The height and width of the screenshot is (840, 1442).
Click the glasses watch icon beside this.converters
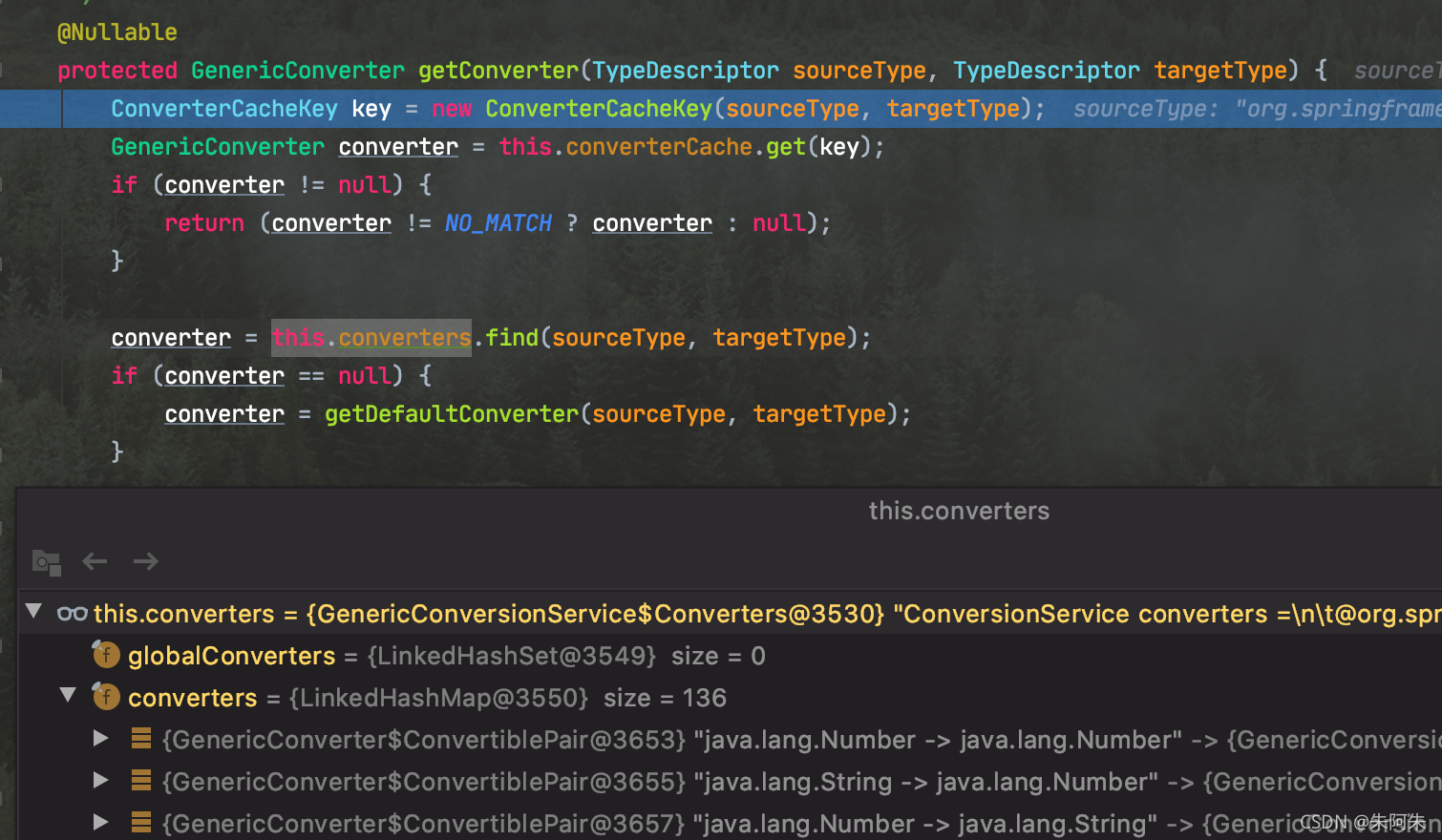[x=73, y=614]
